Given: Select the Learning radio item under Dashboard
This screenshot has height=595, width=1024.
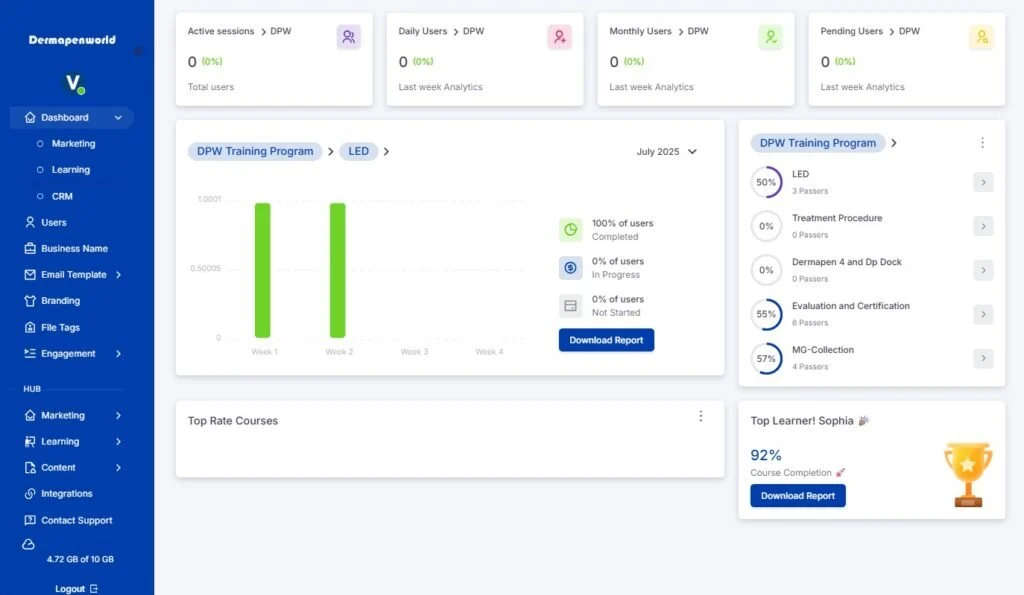Looking at the screenshot, I should coord(40,170).
